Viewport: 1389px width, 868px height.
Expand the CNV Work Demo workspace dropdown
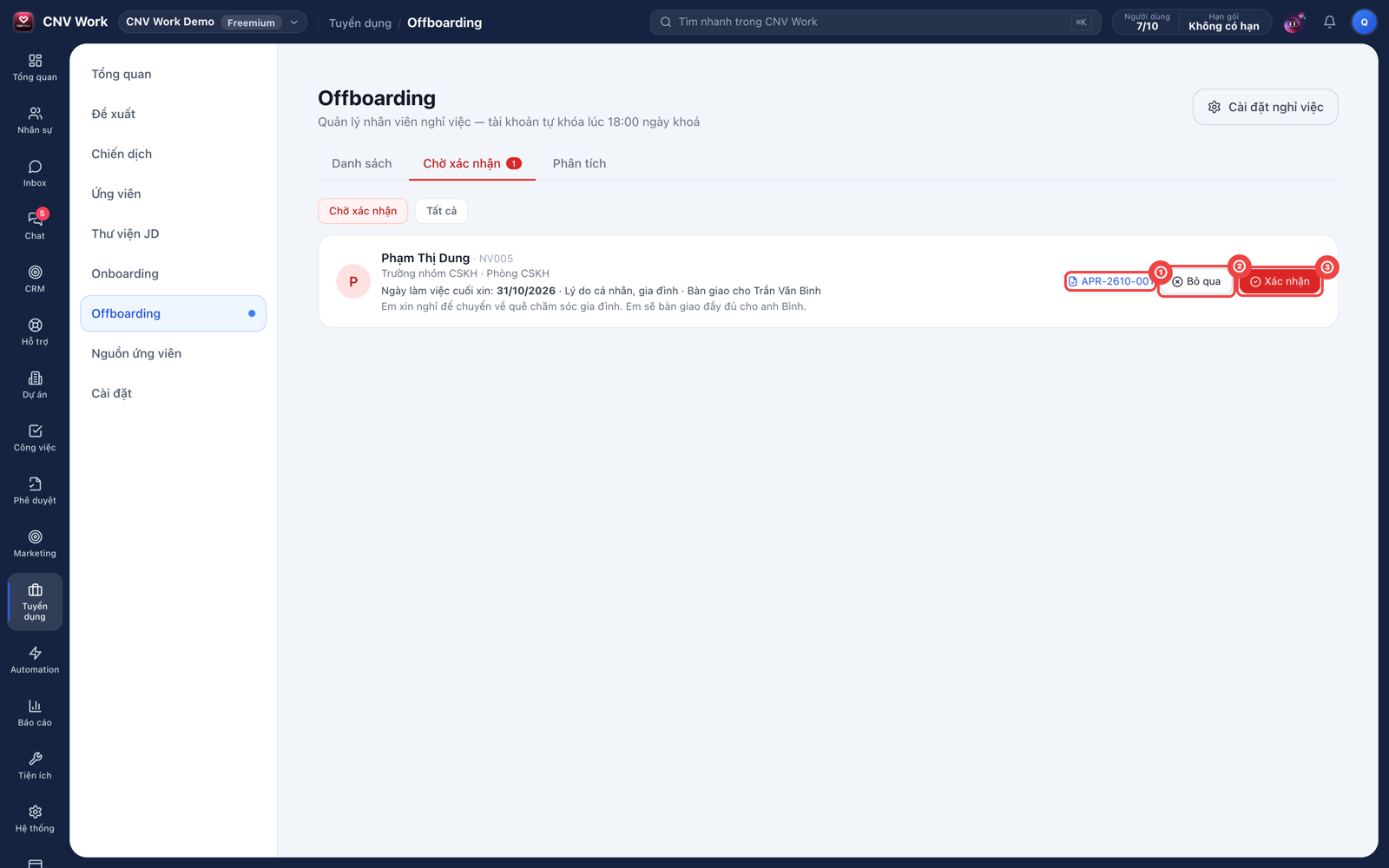pyautogui.click(x=213, y=22)
